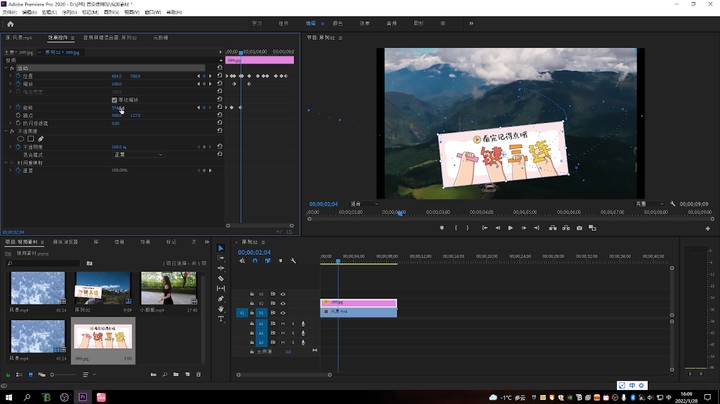Toggle V3 track output eye

click(x=283, y=294)
